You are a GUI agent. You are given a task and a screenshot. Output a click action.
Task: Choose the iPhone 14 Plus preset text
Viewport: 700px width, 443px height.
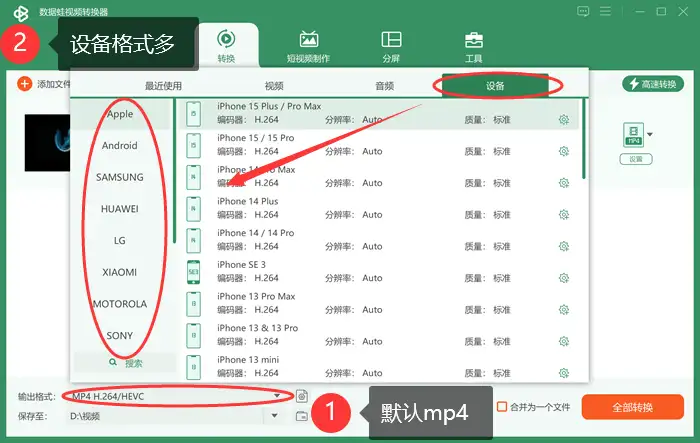pyautogui.click(x=248, y=201)
